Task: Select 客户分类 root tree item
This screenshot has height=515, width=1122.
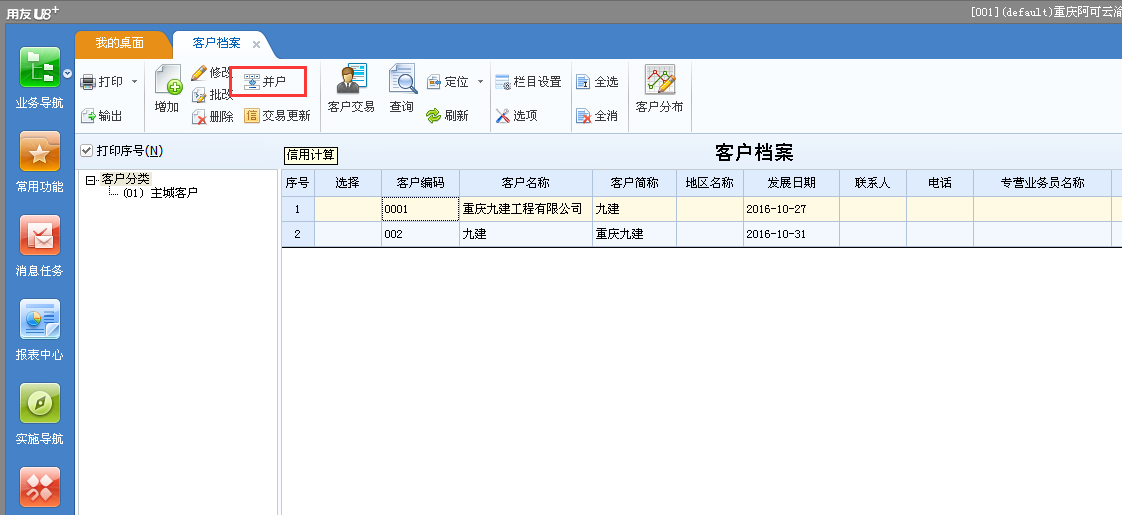Action: (125, 178)
